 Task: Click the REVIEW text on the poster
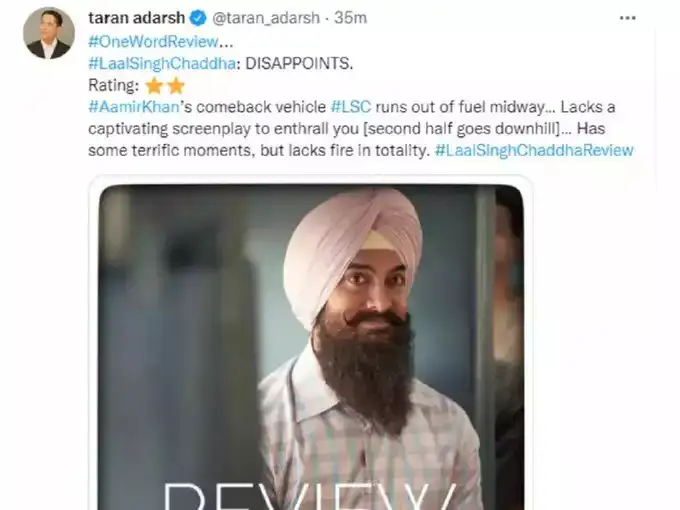pyautogui.click(x=311, y=496)
